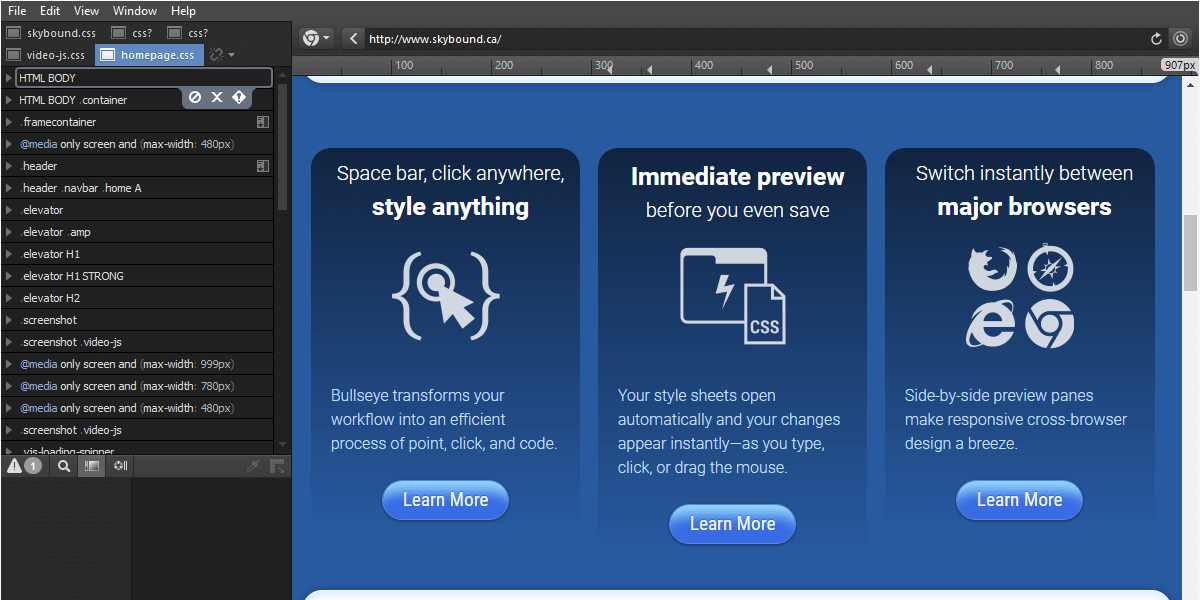Expand the .elevator H1 STRONG rule
Screen dimensions: 1200x600
click(9, 276)
